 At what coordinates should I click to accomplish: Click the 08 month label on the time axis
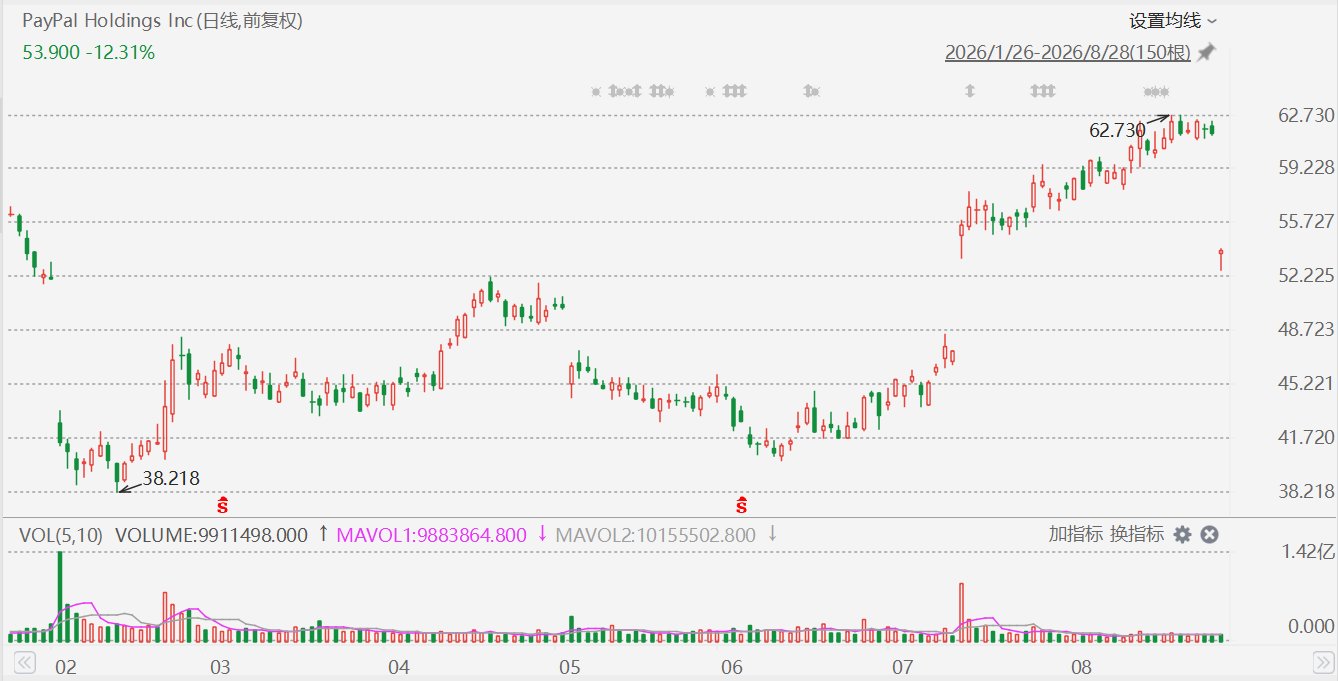click(x=1079, y=665)
